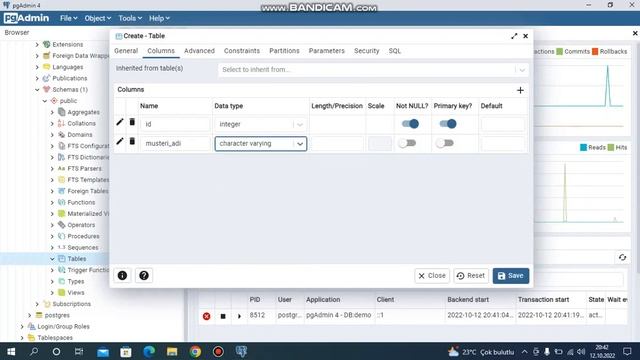Viewport: 640px width, 360px height.
Task: Open the Partitions tab
Action: [284, 51]
